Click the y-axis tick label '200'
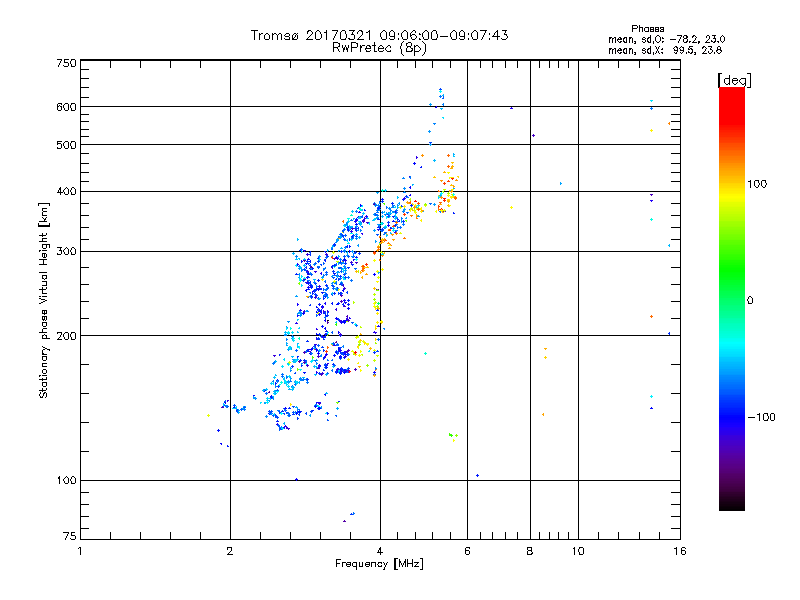 pos(66,336)
